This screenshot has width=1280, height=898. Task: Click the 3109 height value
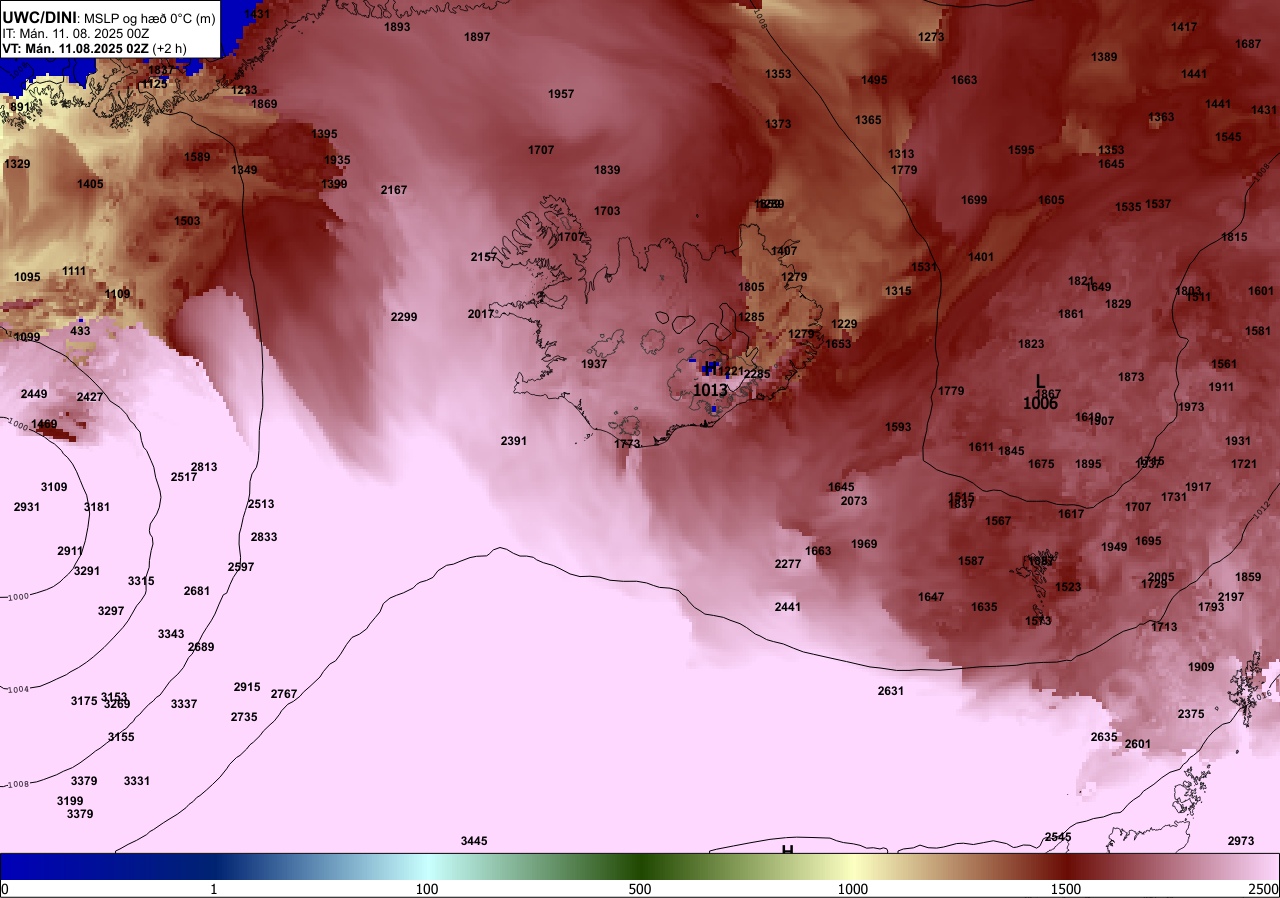54,487
